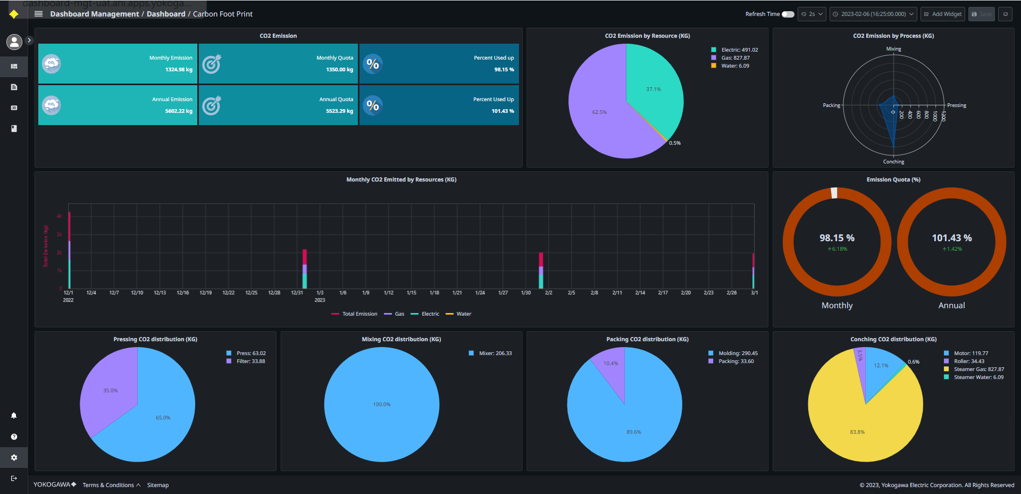Viewport: 1021px width, 494px height.
Task: Open the hamburger menu in header
Action: 38,14
